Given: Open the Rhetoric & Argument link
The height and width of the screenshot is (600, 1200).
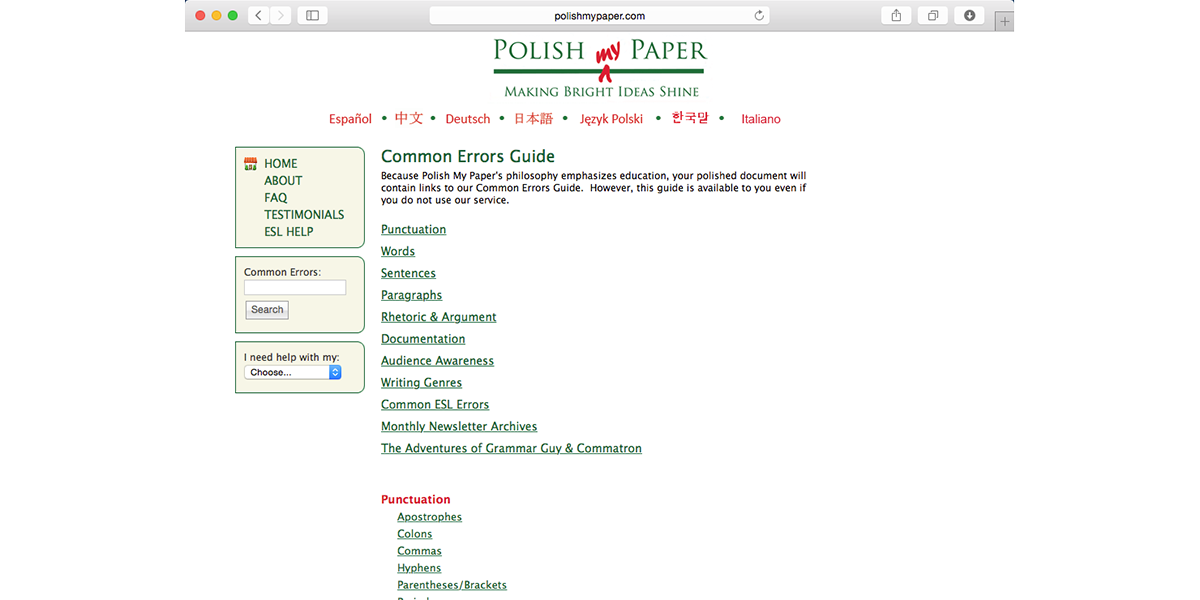Looking at the screenshot, I should coord(439,318).
